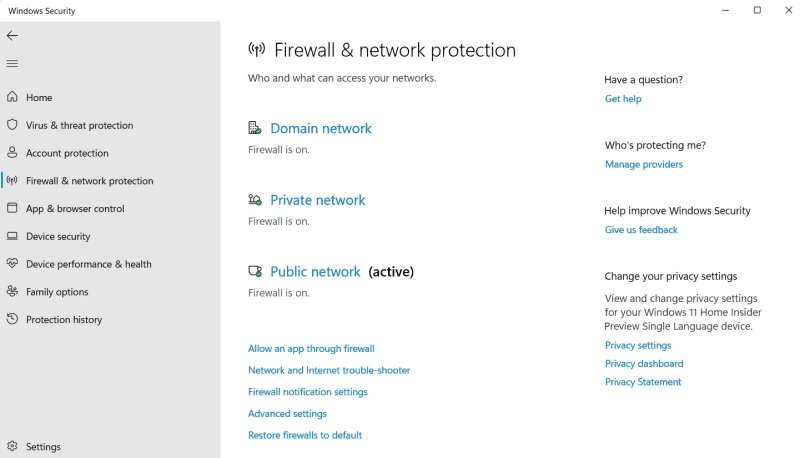800x458 pixels.
Task: Click the Domain network building icon
Action: (x=255, y=128)
